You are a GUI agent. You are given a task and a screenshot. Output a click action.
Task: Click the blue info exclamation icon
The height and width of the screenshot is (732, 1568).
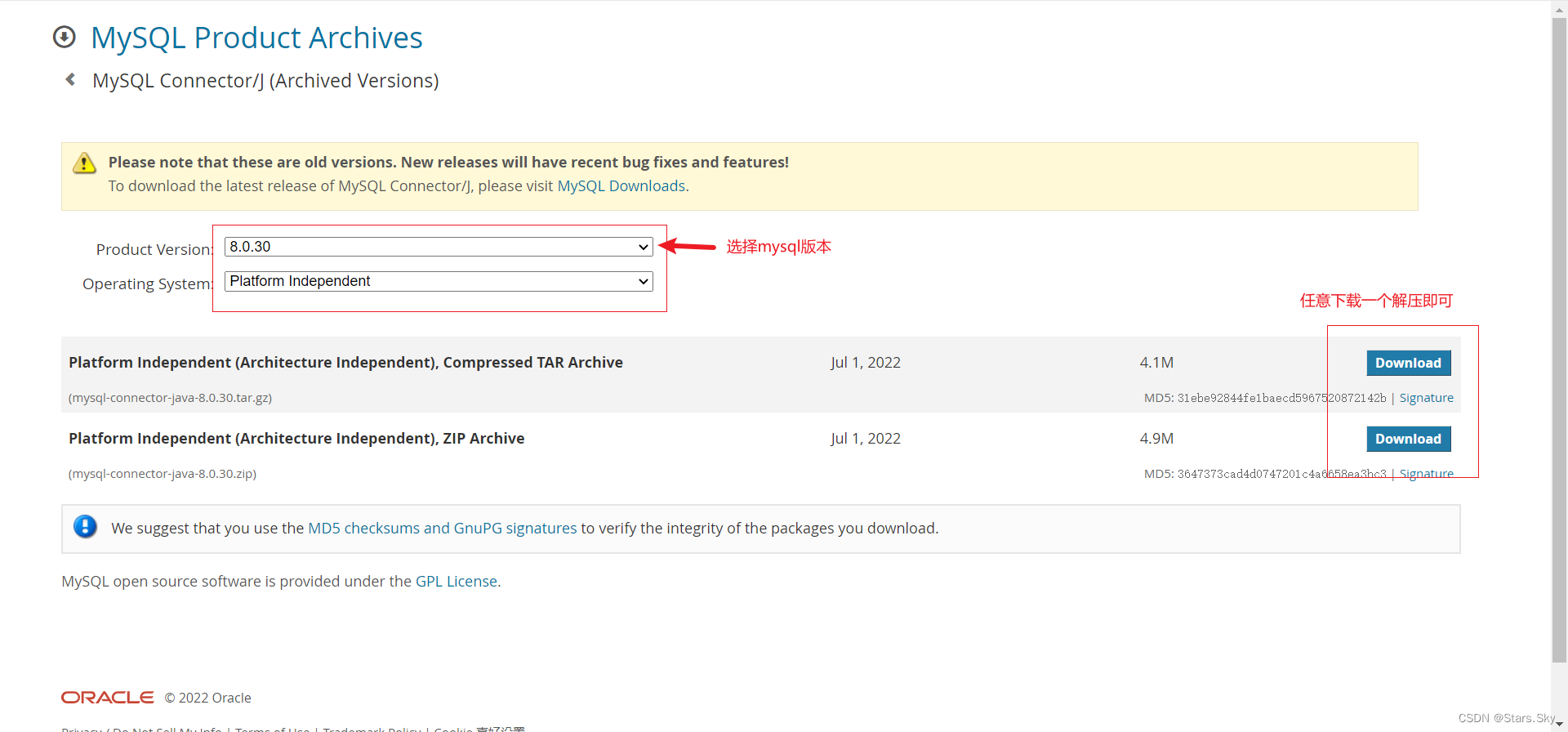tap(85, 527)
